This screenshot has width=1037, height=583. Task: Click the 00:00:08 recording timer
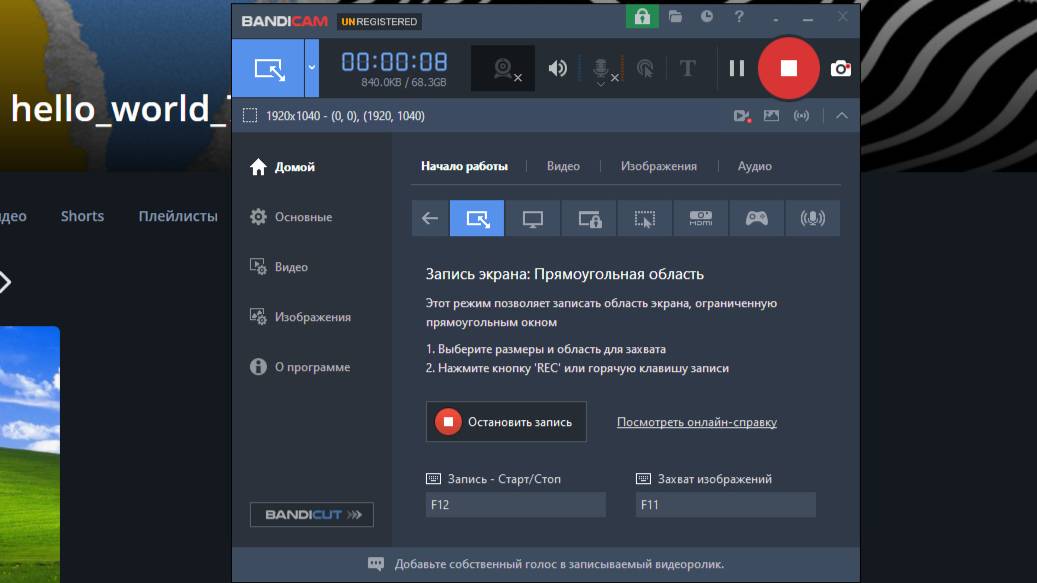coord(394,62)
